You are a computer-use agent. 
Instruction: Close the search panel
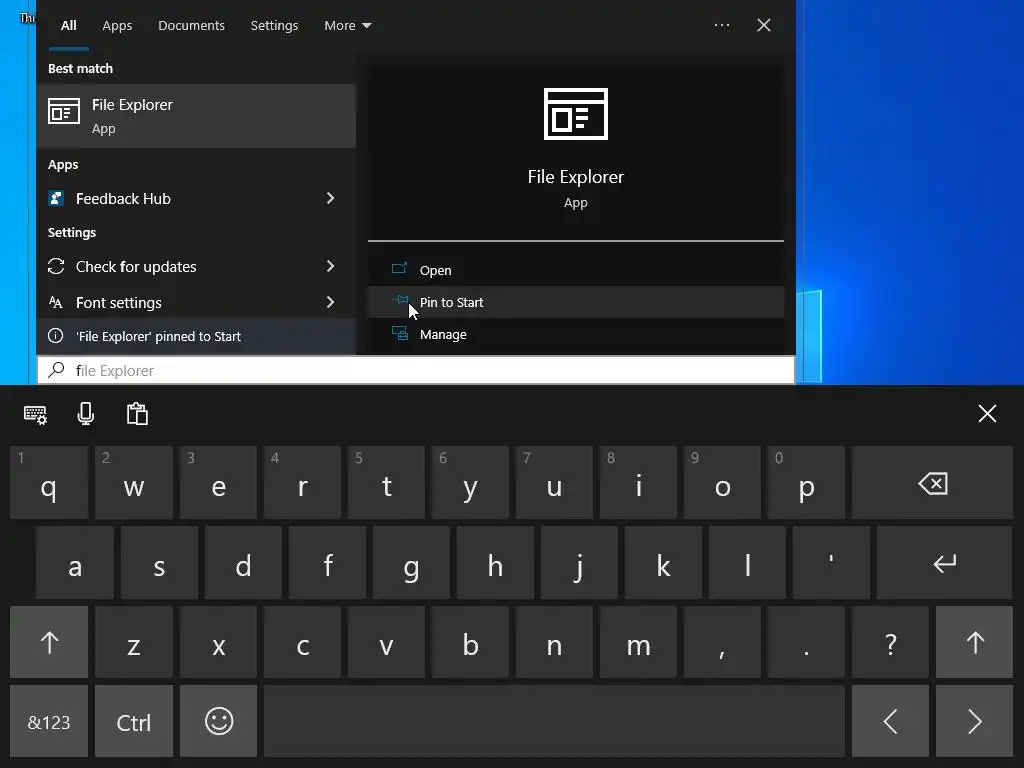[x=763, y=25]
